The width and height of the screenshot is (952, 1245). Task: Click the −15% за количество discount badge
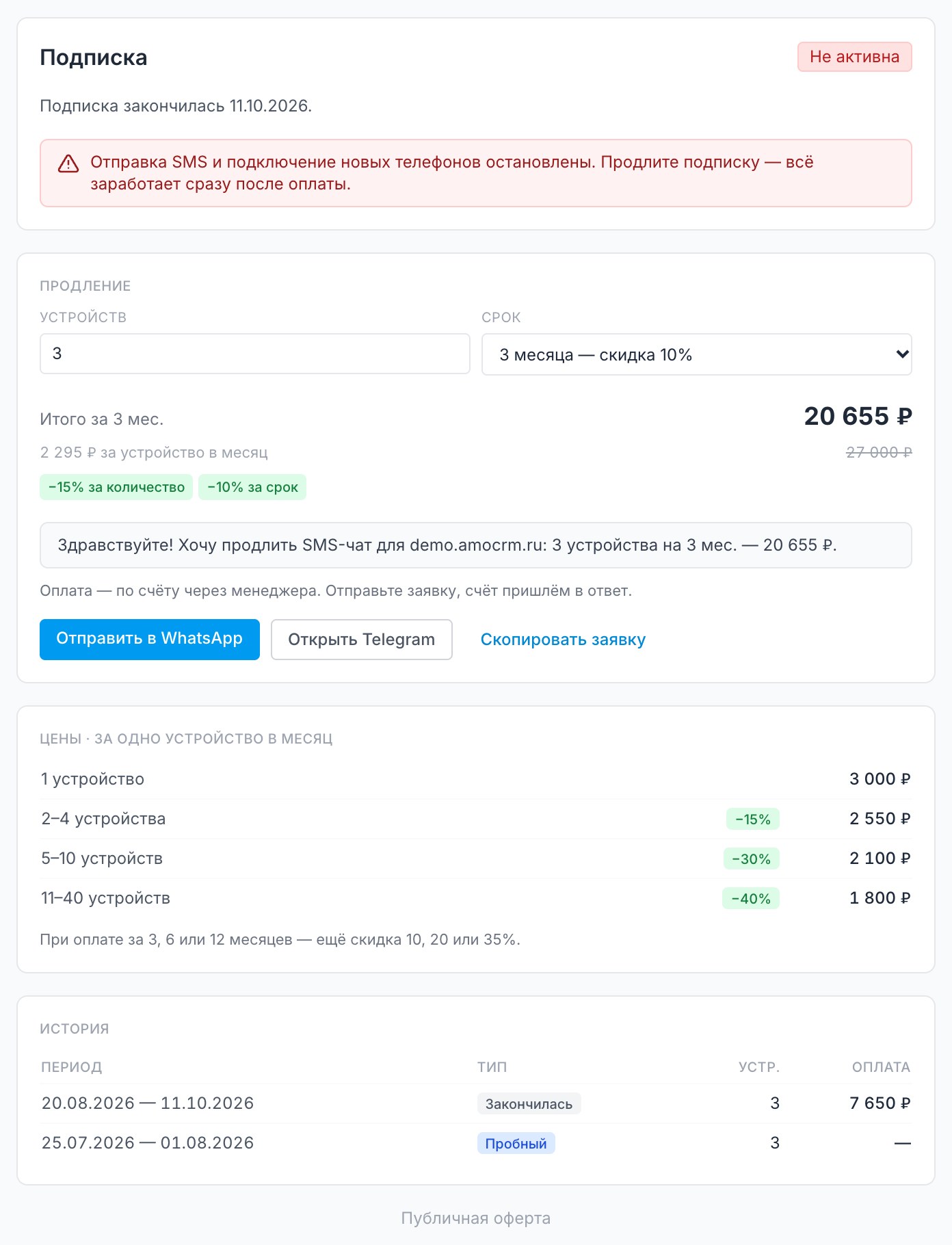[116, 487]
